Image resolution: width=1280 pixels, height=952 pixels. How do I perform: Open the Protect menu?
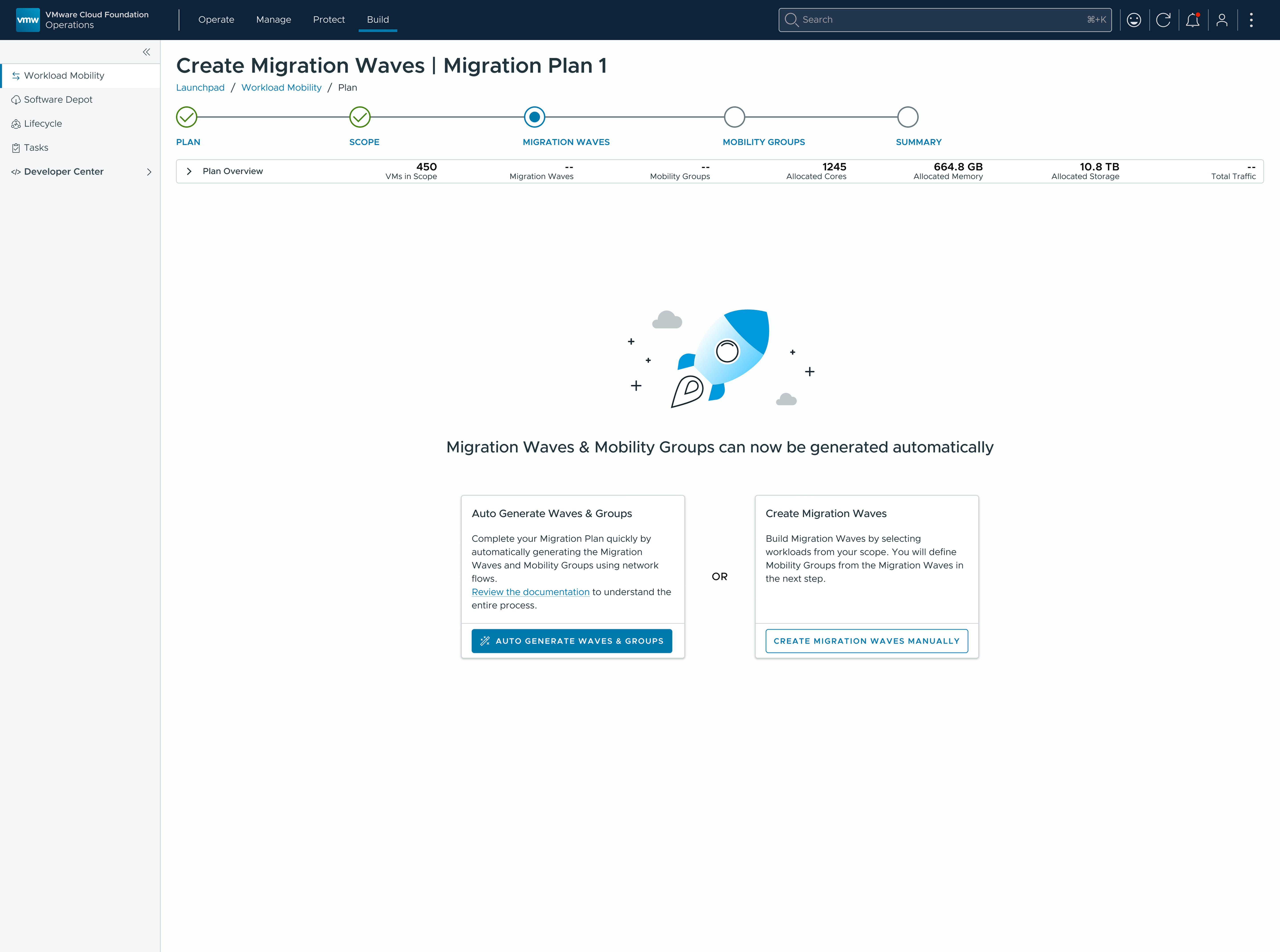329,20
